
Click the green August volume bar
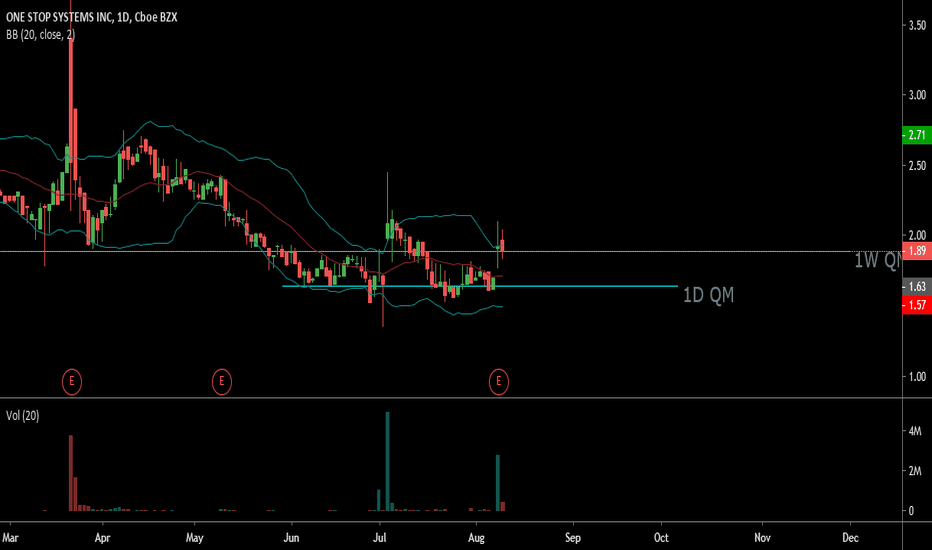coord(498,483)
